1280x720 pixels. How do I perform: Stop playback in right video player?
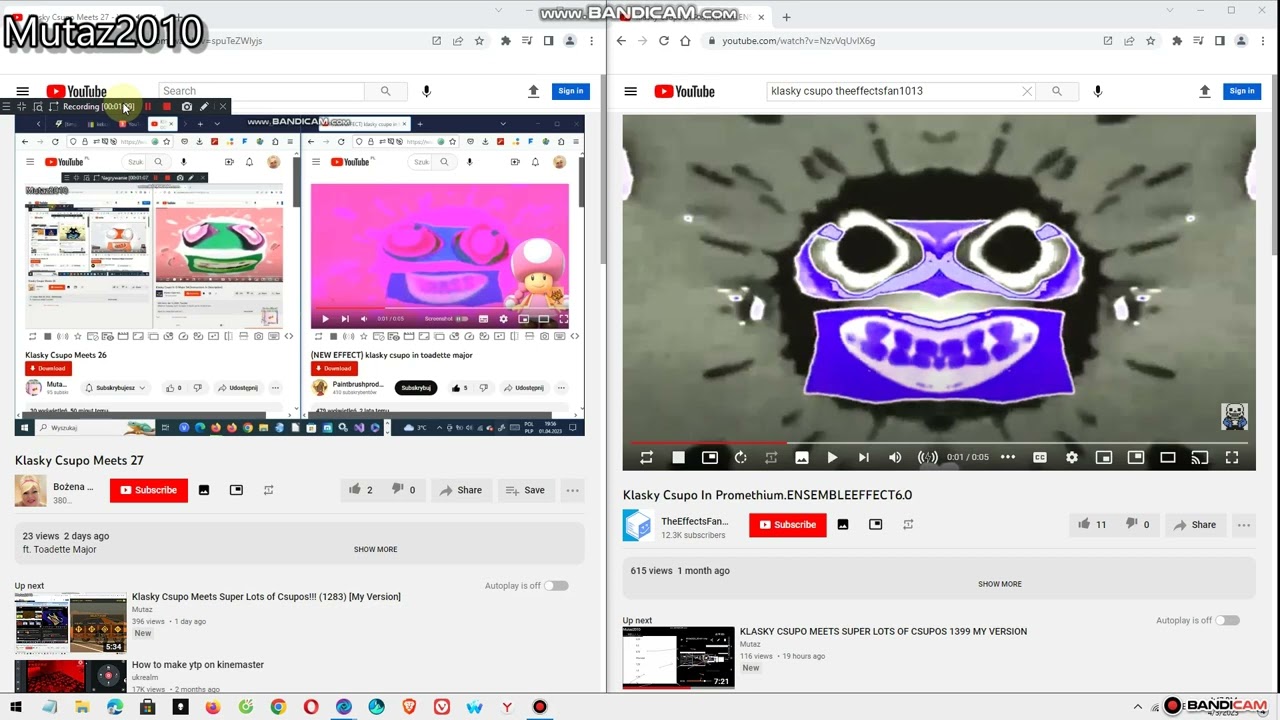[x=678, y=457]
